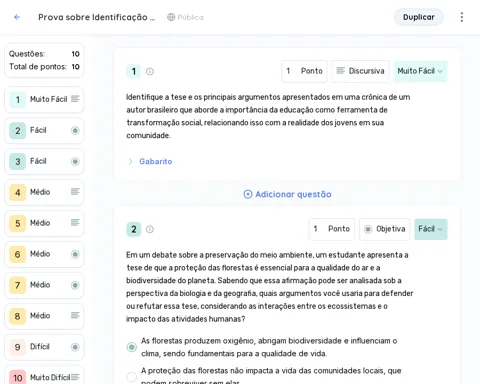The width and height of the screenshot is (480, 384).
Task: Click the 'Total de pontos:' summary label
Action: tap(38, 67)
